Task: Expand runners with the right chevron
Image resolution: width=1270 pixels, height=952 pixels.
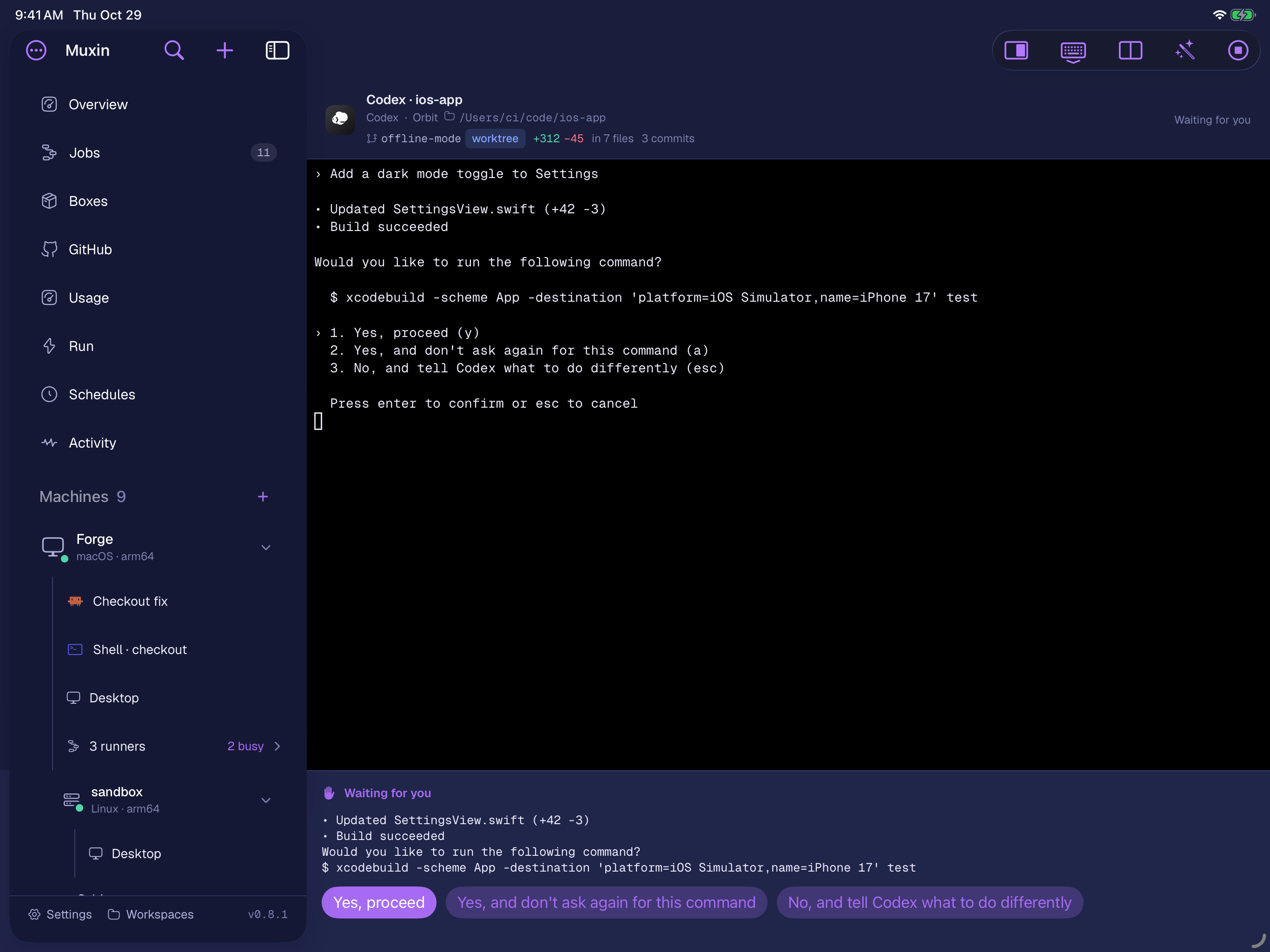Action: coord(278,746)
